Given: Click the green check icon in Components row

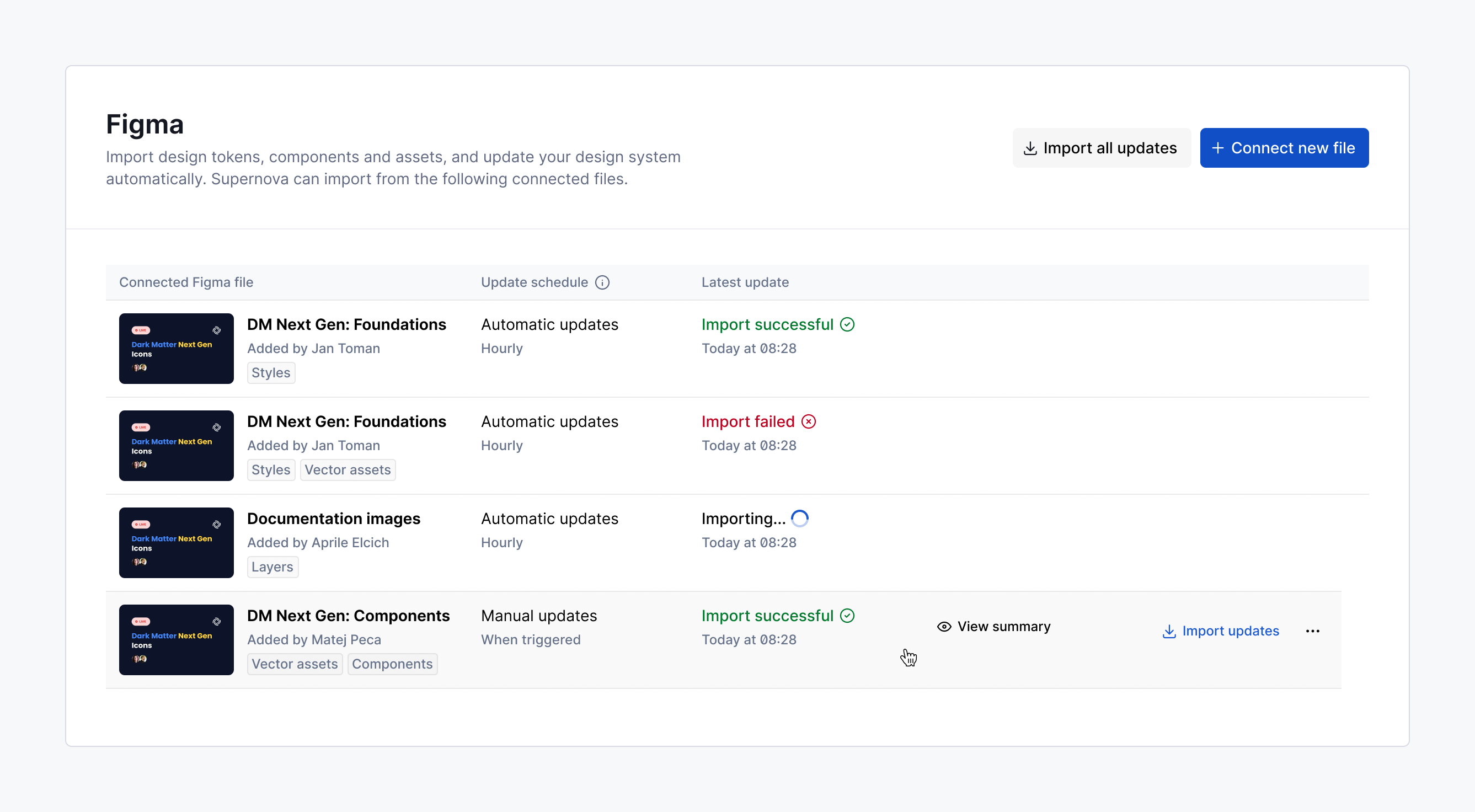Looking at the screenshot, I should tap(847, 616).
